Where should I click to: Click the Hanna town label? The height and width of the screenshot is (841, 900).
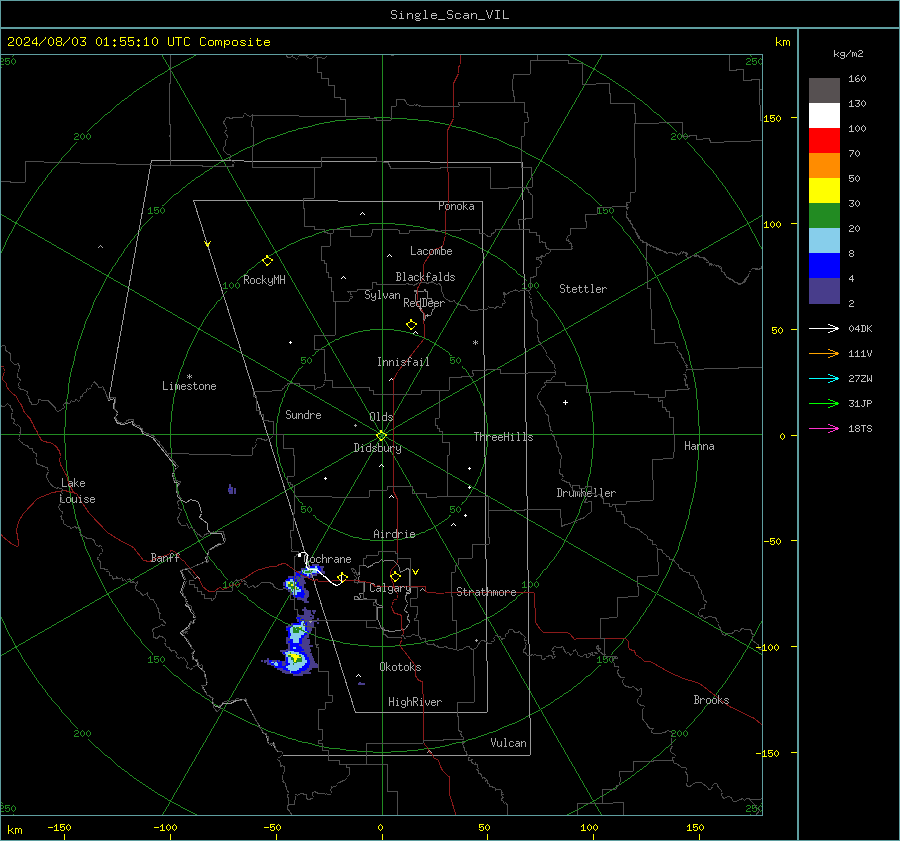pos(699,446)
